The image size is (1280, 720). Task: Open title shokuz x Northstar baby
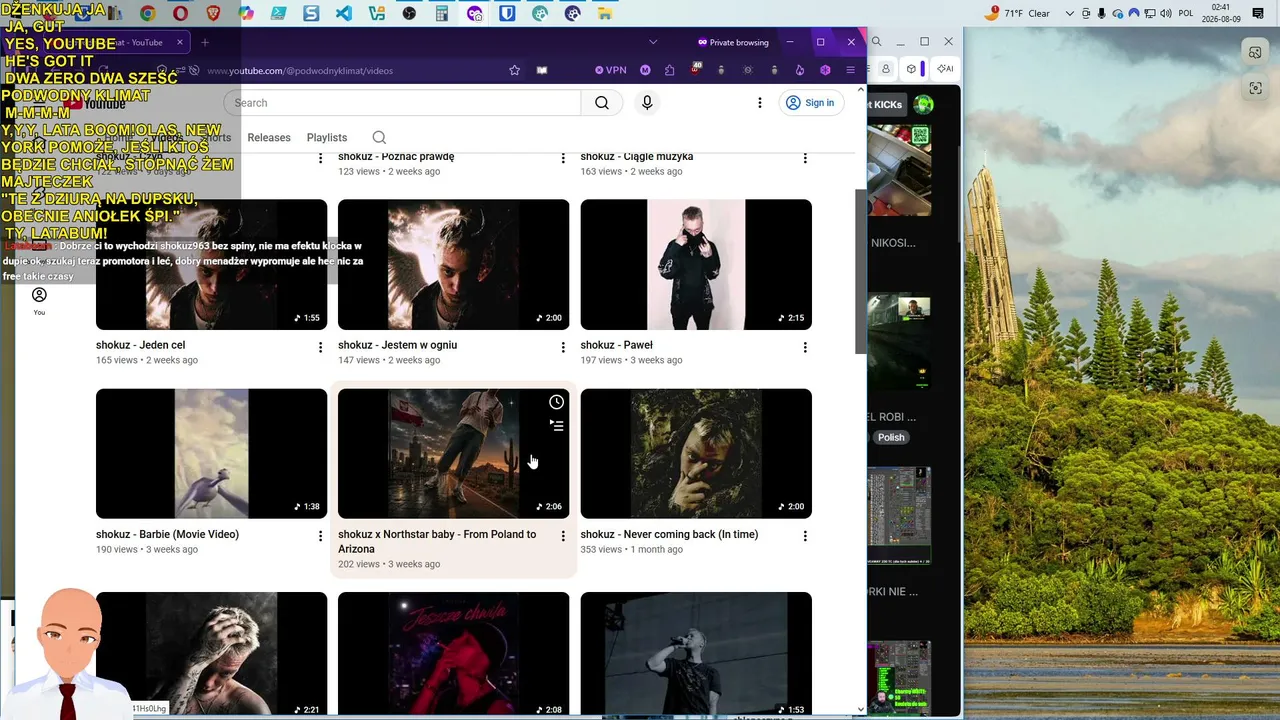437,541
